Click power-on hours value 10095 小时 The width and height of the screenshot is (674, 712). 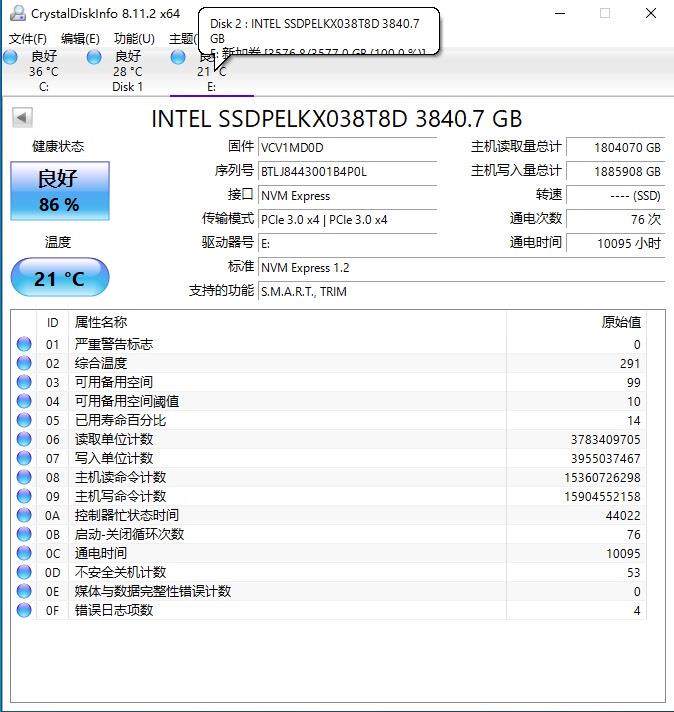[615, 244]
